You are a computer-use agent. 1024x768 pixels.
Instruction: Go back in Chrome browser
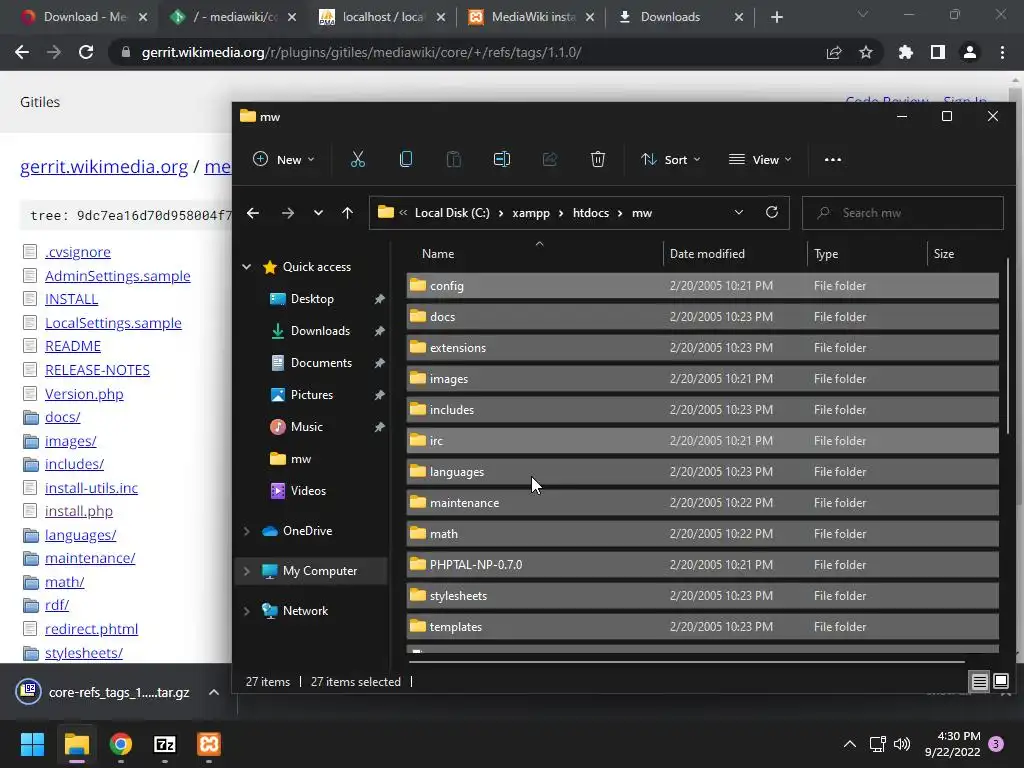(22, 52)
